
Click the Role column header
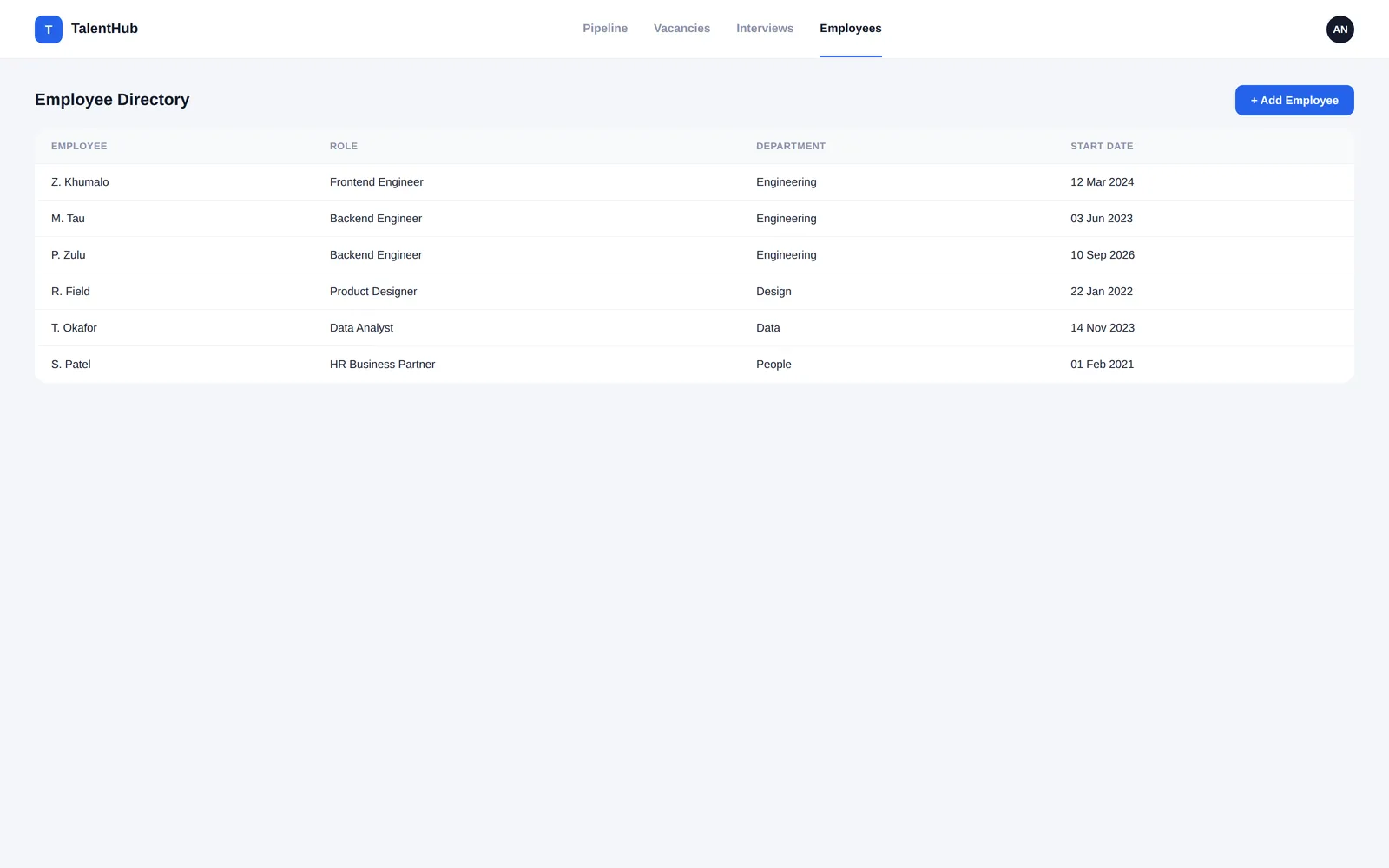click(x=344, y=146)
